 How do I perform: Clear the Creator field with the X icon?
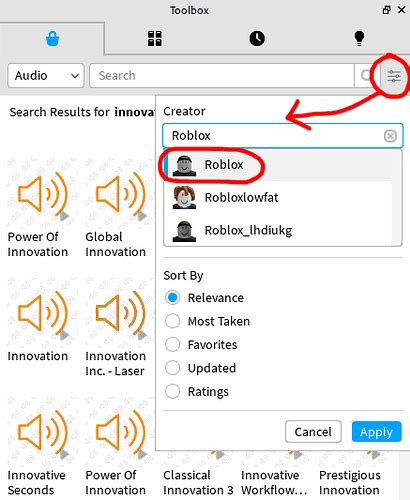tap(390, 136)
